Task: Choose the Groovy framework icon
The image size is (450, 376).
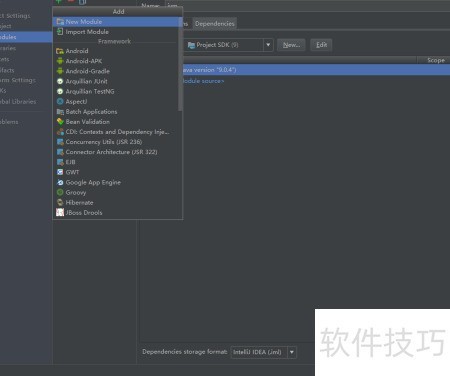Action: pyautogui.click(x=60, y=192)
